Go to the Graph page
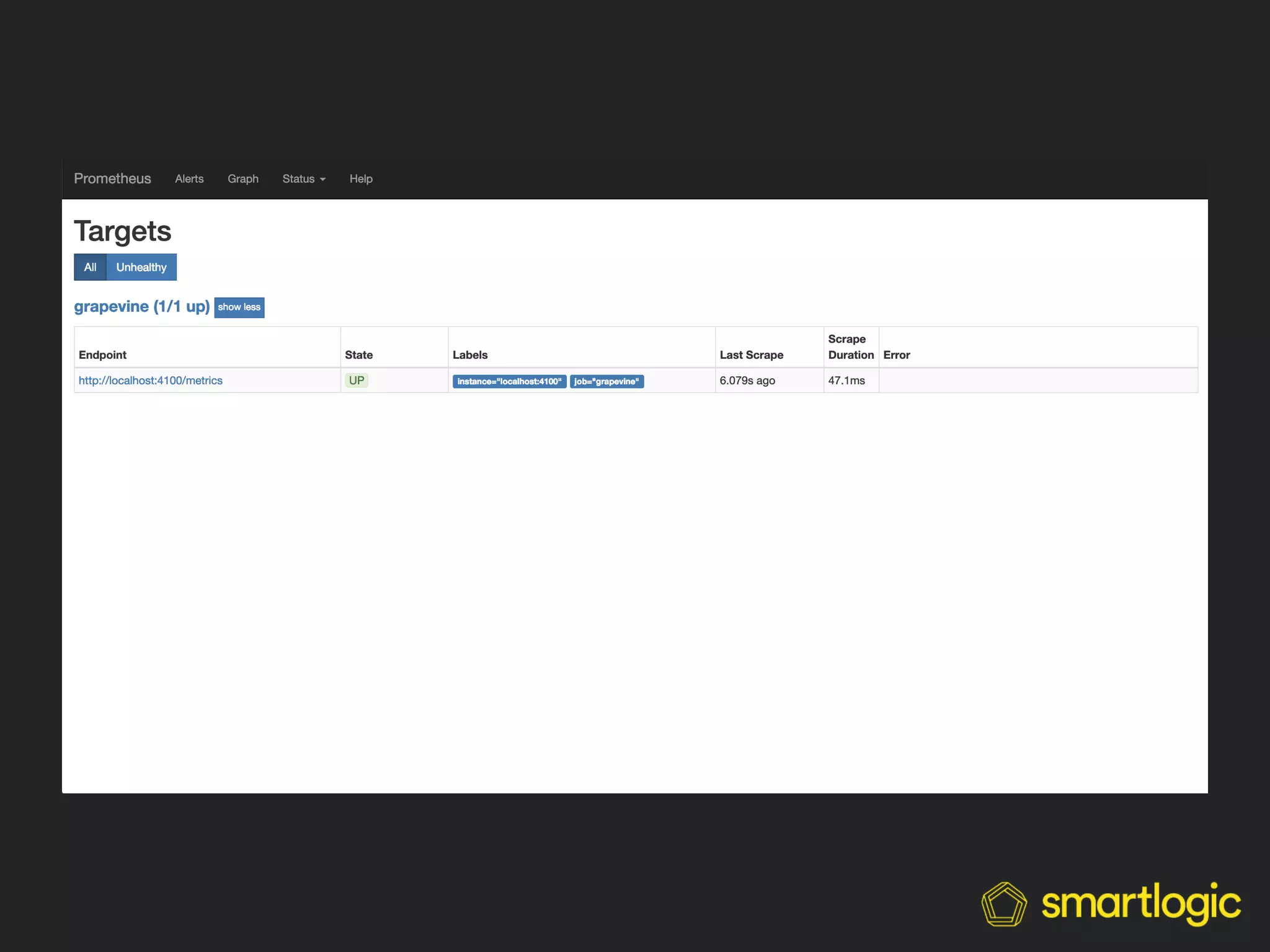1270x952 pixels. coord(242,178)
